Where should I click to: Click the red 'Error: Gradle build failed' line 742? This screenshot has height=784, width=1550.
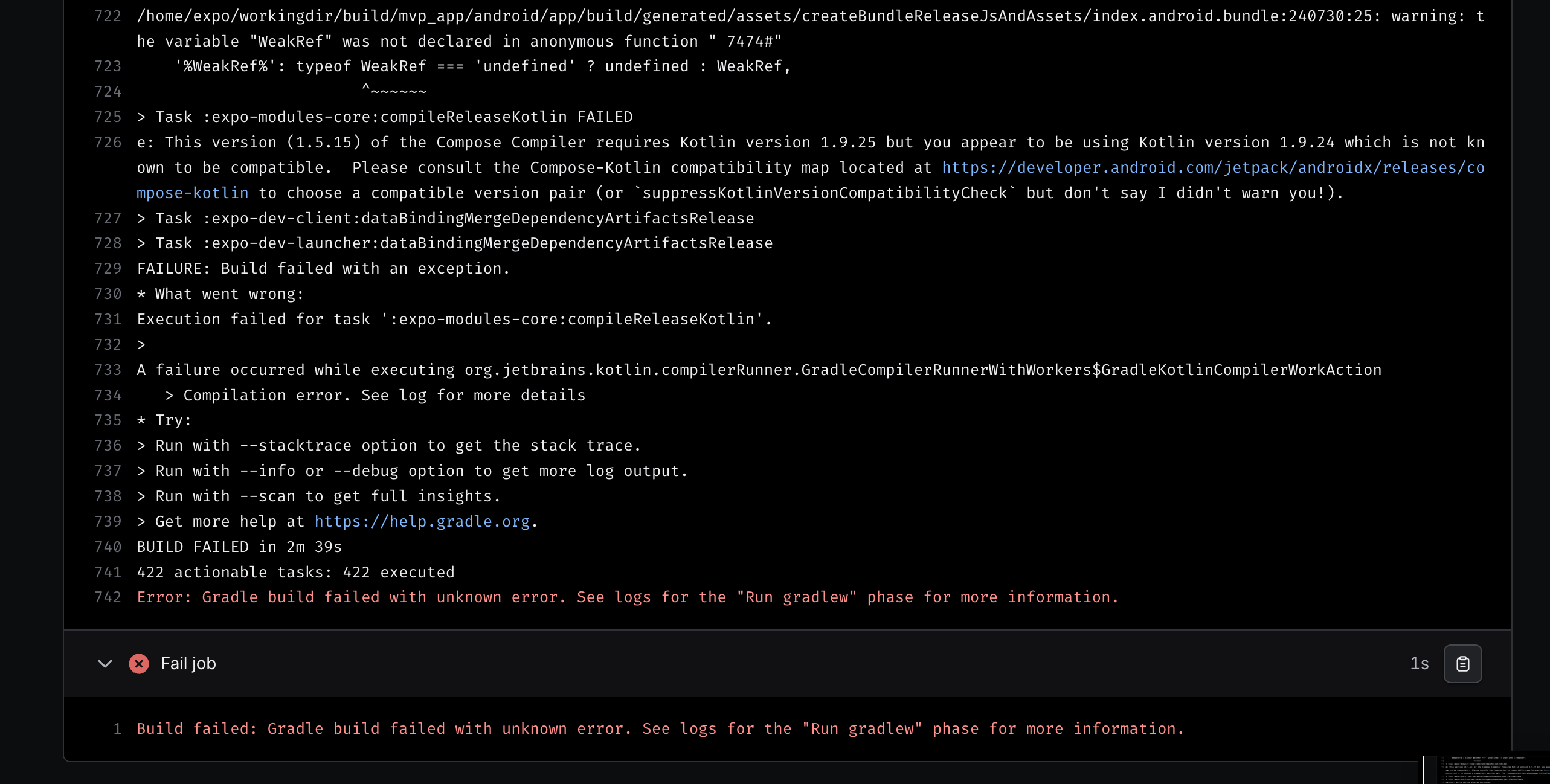click(628, 597)
